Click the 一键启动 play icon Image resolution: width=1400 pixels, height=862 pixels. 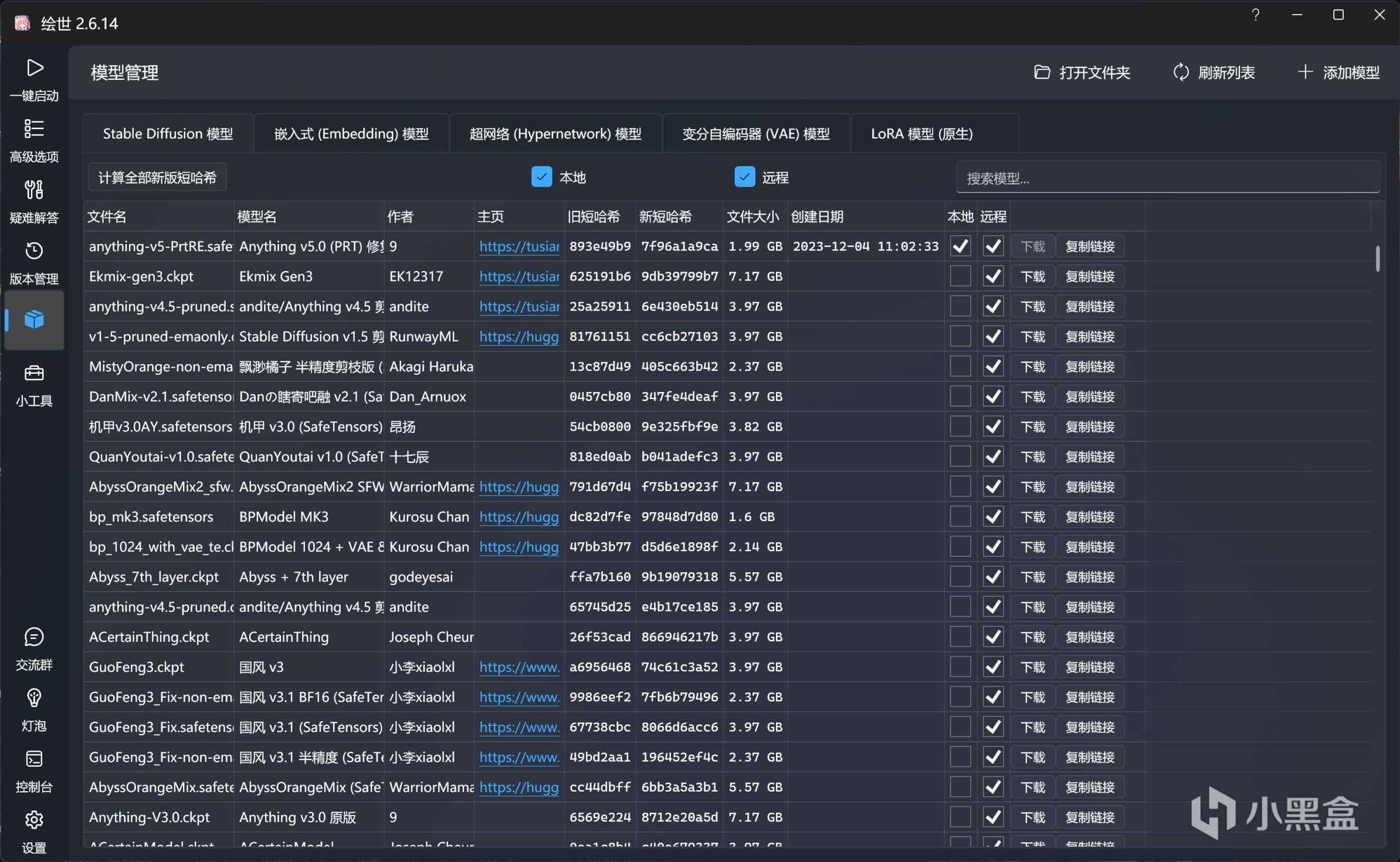coord(34,69)
